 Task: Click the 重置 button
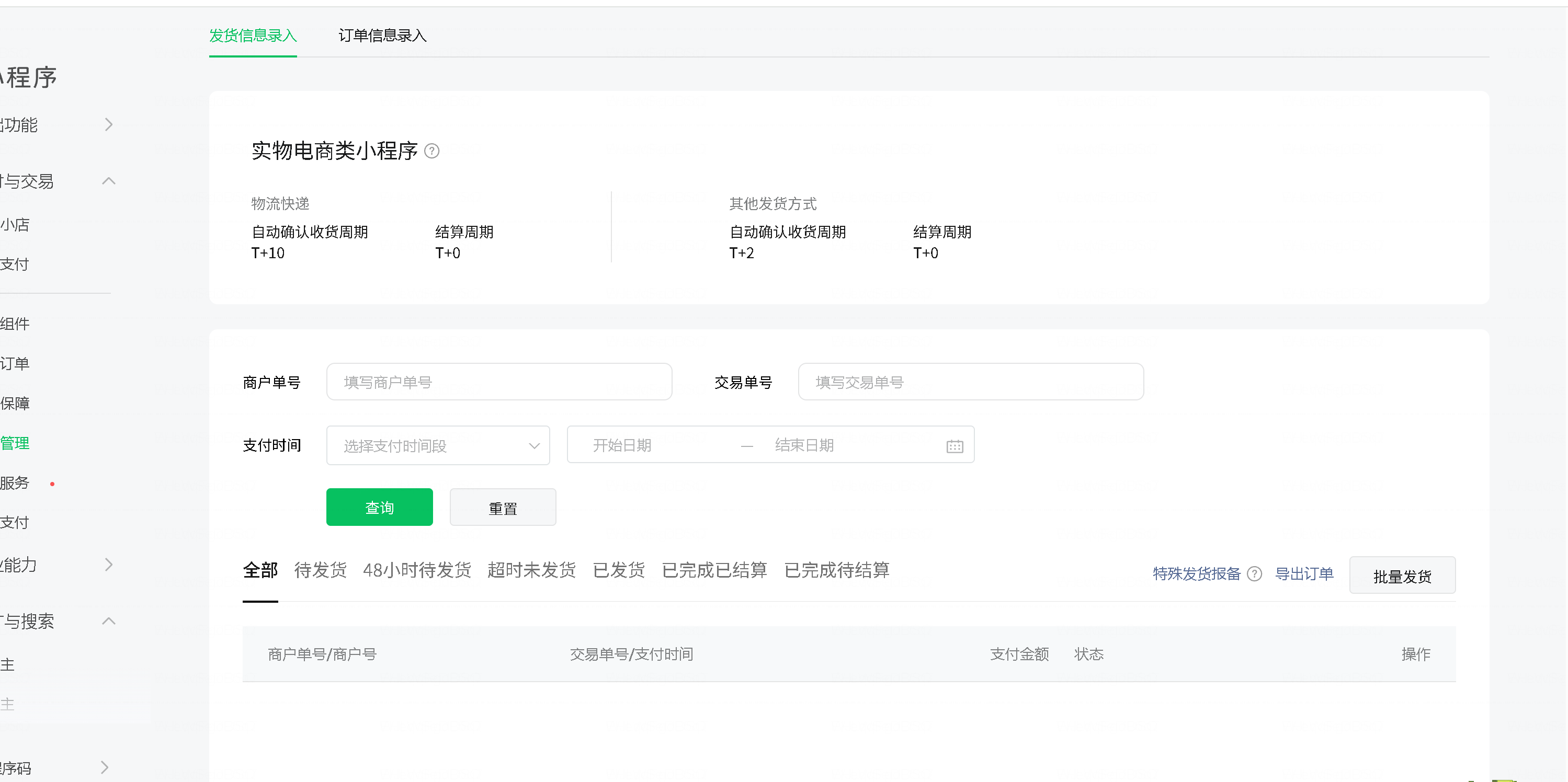click(503, 507)
